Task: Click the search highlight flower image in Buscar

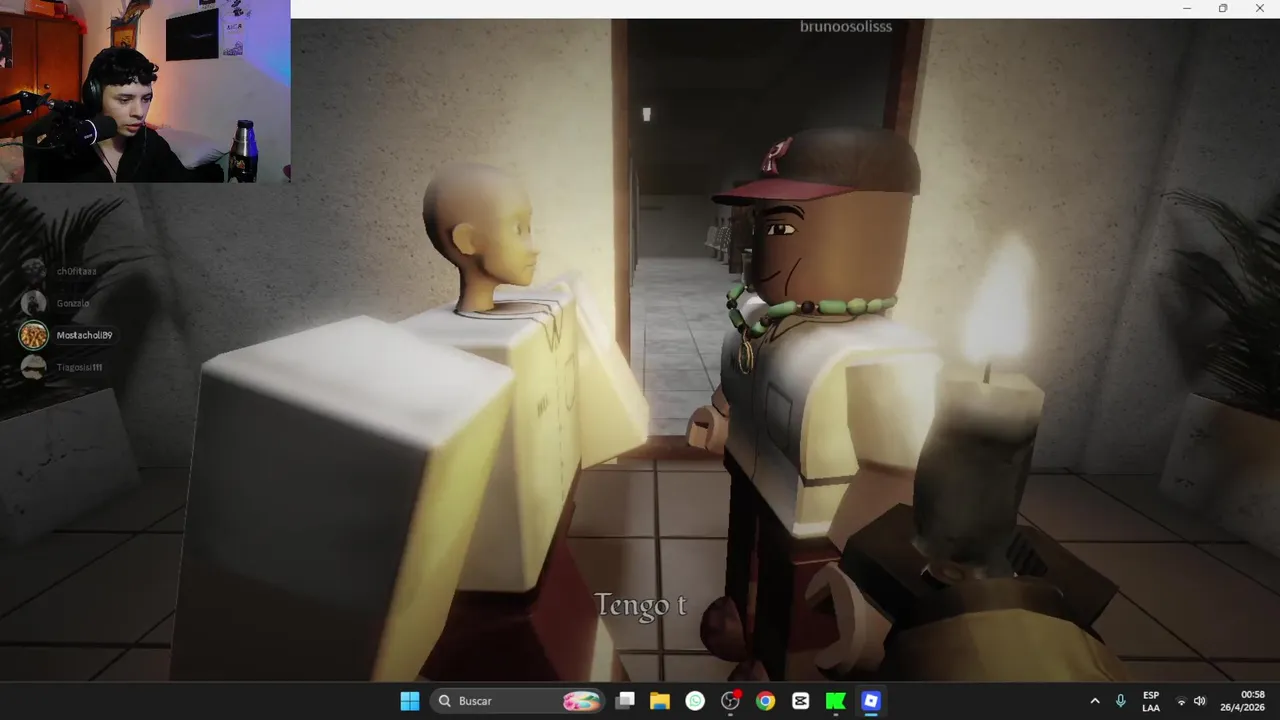Action: pyautogui.click(x=581, y=701)
